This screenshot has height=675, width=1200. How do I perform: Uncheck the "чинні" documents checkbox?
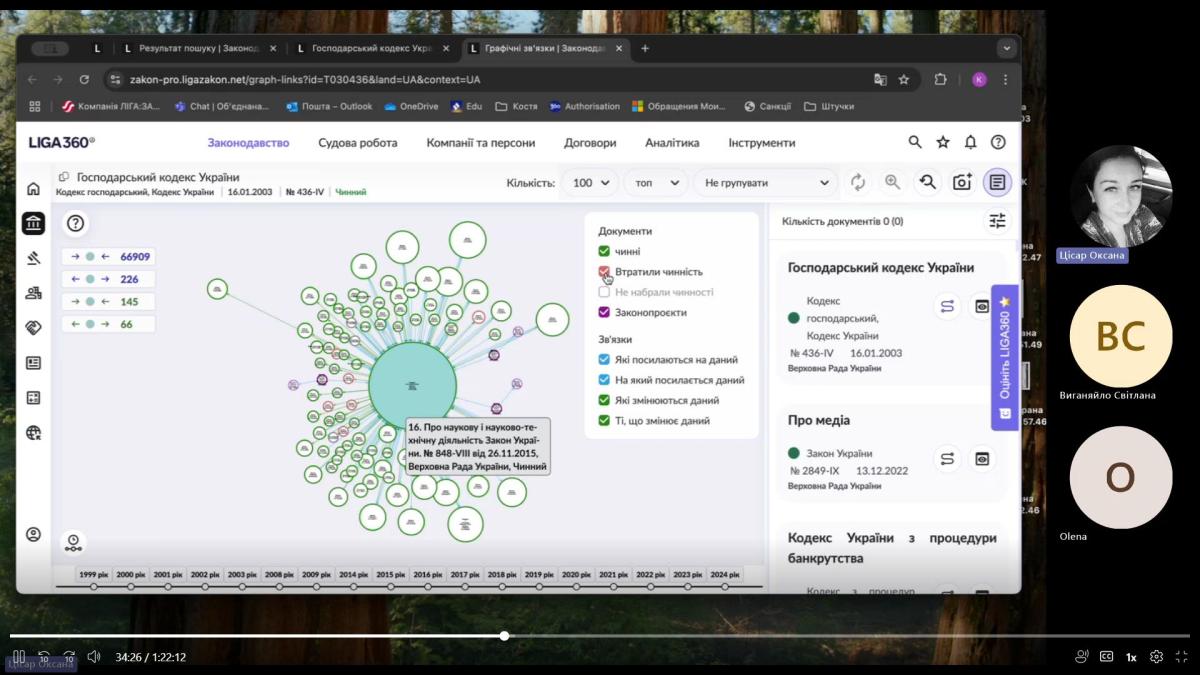click(x=604, y=252)
